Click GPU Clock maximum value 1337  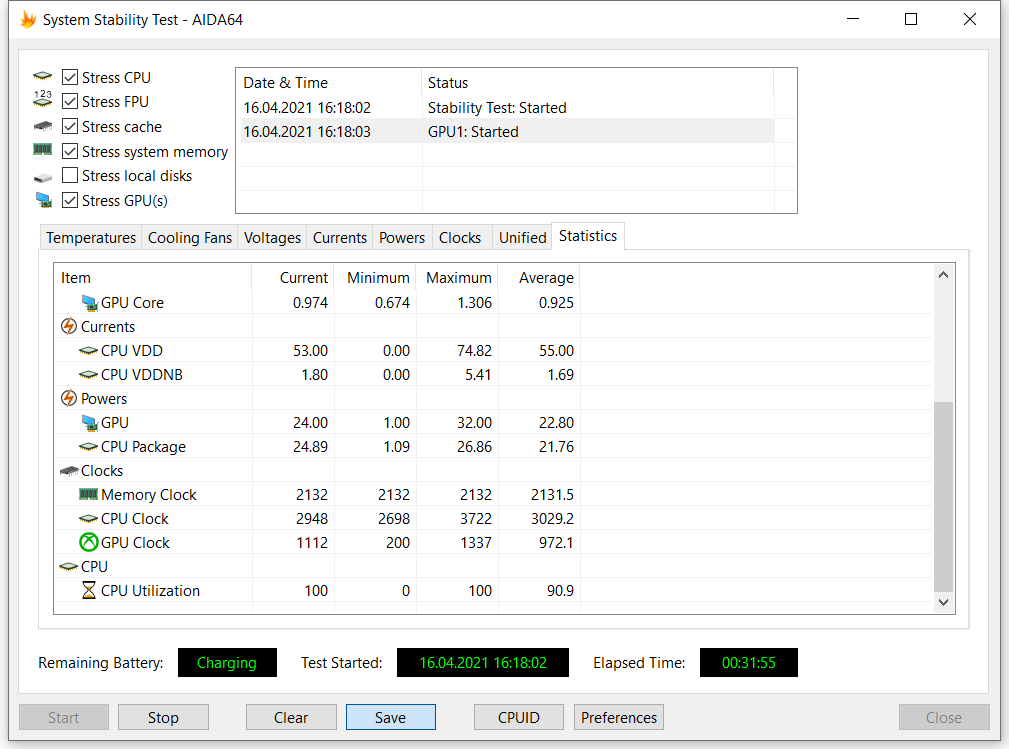click(x=476, y=542)
